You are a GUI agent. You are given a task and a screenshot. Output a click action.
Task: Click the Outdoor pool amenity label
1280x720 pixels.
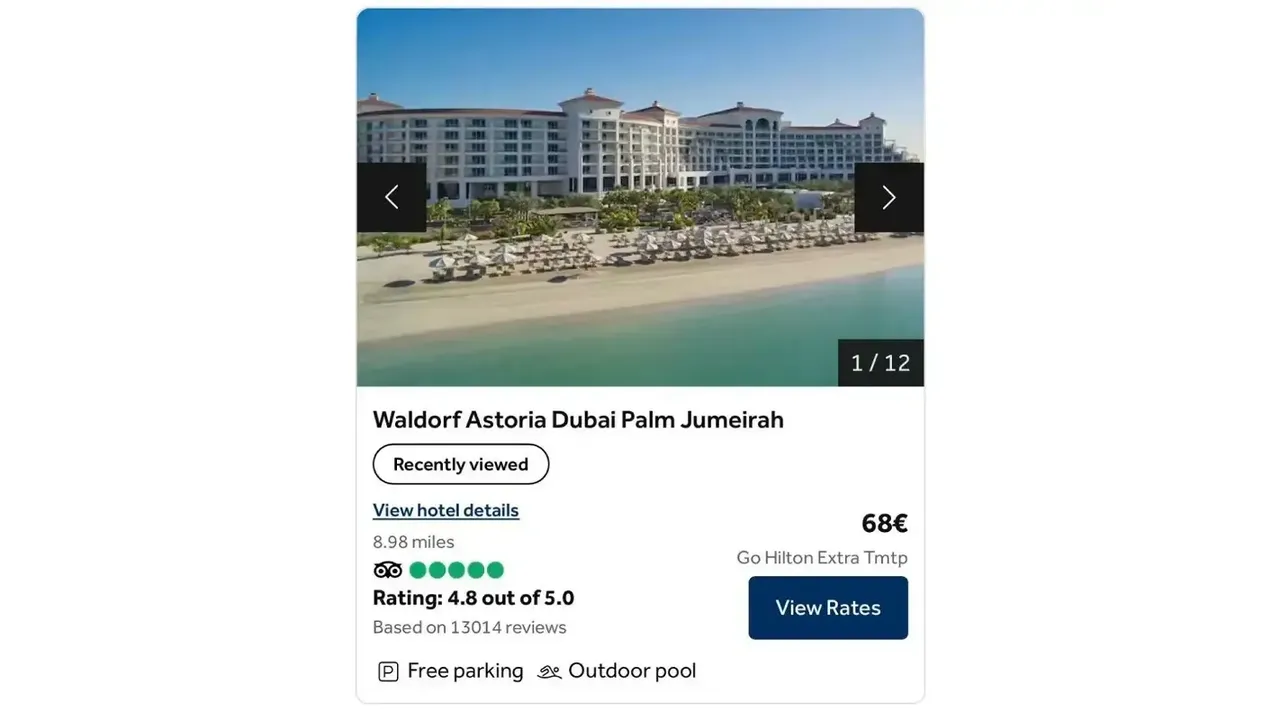[632, 671]
